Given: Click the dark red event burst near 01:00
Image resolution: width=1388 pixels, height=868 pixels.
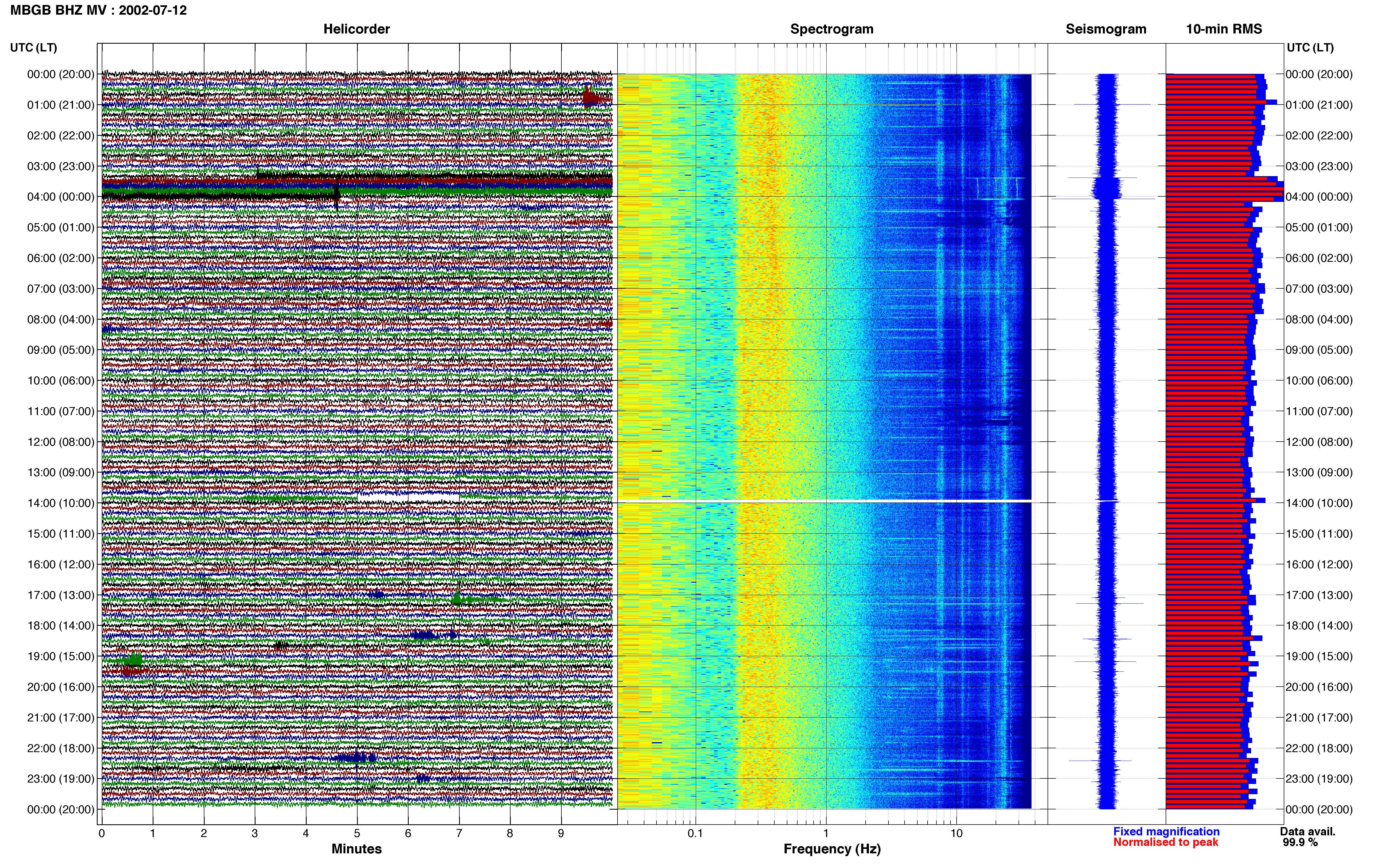Looking at the screenshot, I should click(591, 98).
